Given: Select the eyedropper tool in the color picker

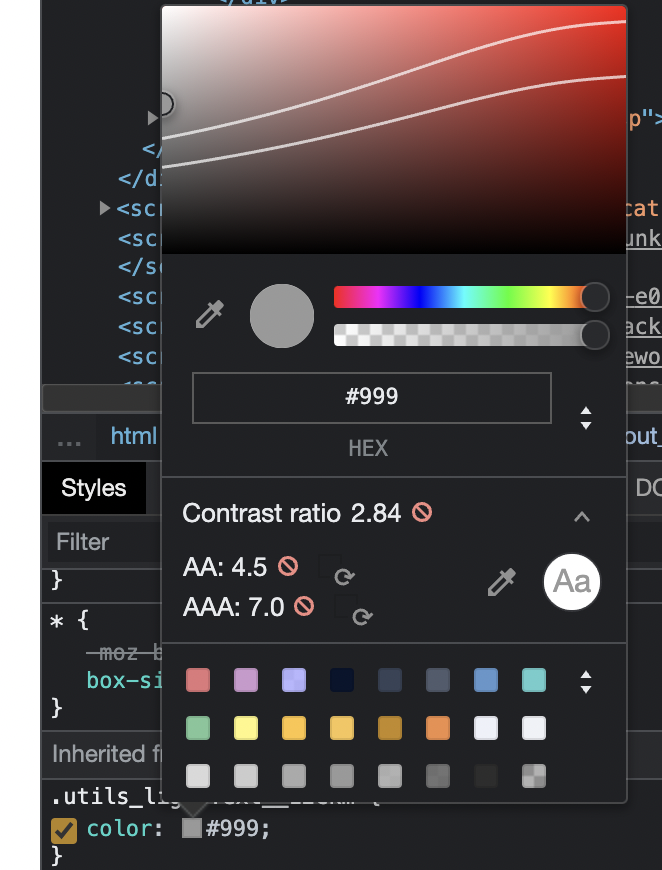Looking at the screenshot, I should pos(211,315).
